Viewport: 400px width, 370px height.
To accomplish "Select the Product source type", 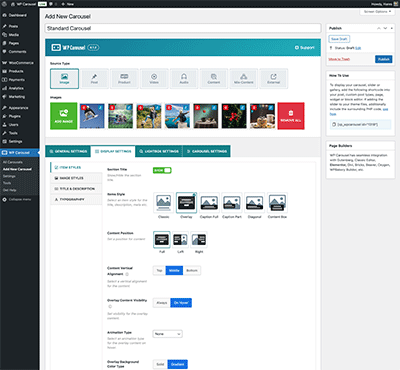I will (124, 79).
